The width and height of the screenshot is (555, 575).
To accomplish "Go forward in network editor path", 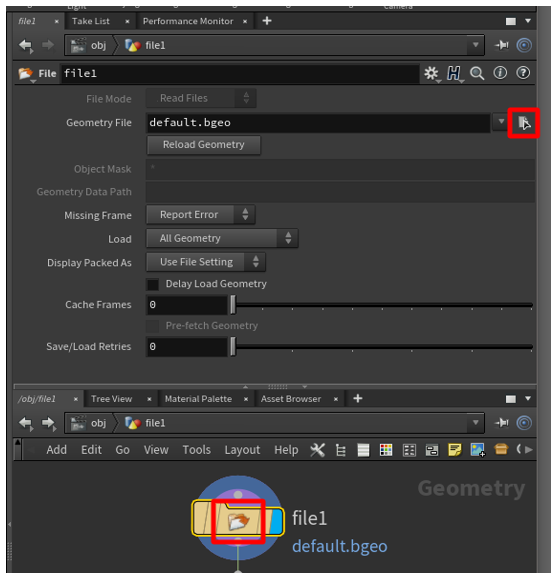I will [x=48, y=423].
